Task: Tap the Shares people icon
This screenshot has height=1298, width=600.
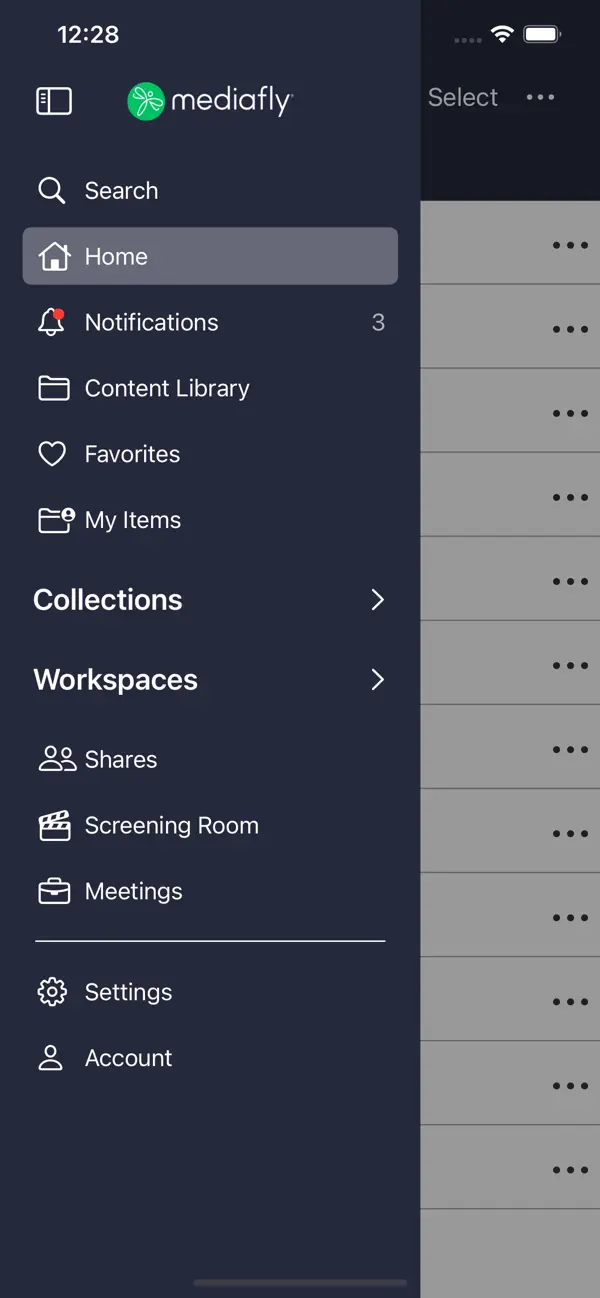Action: click(x=57, y=759)
